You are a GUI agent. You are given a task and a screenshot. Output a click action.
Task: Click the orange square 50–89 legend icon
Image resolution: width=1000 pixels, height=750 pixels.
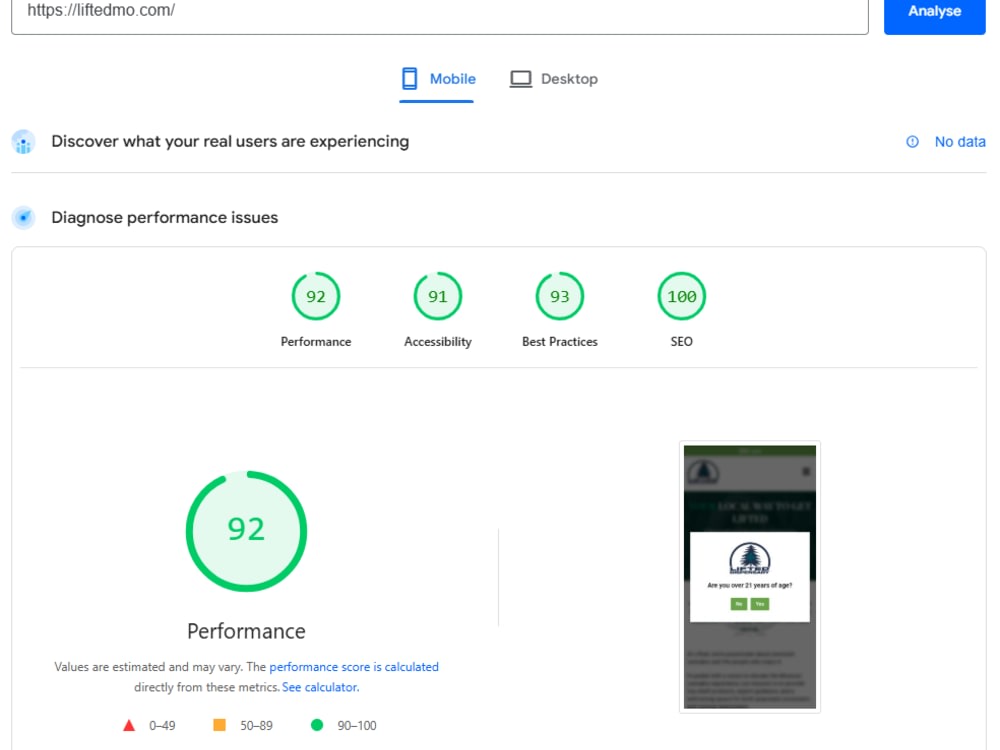[219, 725]
